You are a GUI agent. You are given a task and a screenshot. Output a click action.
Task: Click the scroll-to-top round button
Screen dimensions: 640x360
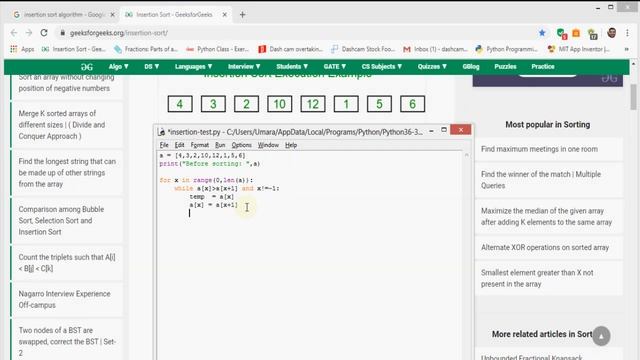click(601, 336)
